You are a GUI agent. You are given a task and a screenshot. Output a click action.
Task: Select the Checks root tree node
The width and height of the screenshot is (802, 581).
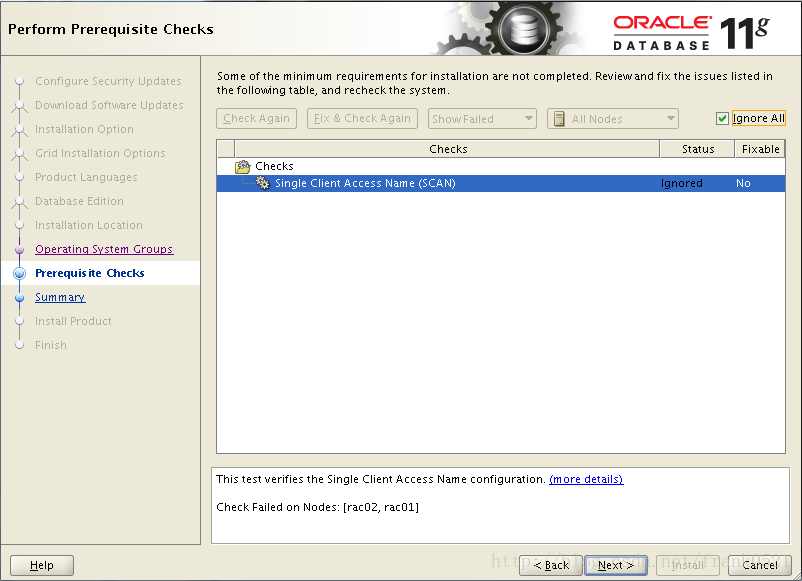coord(274,166)
